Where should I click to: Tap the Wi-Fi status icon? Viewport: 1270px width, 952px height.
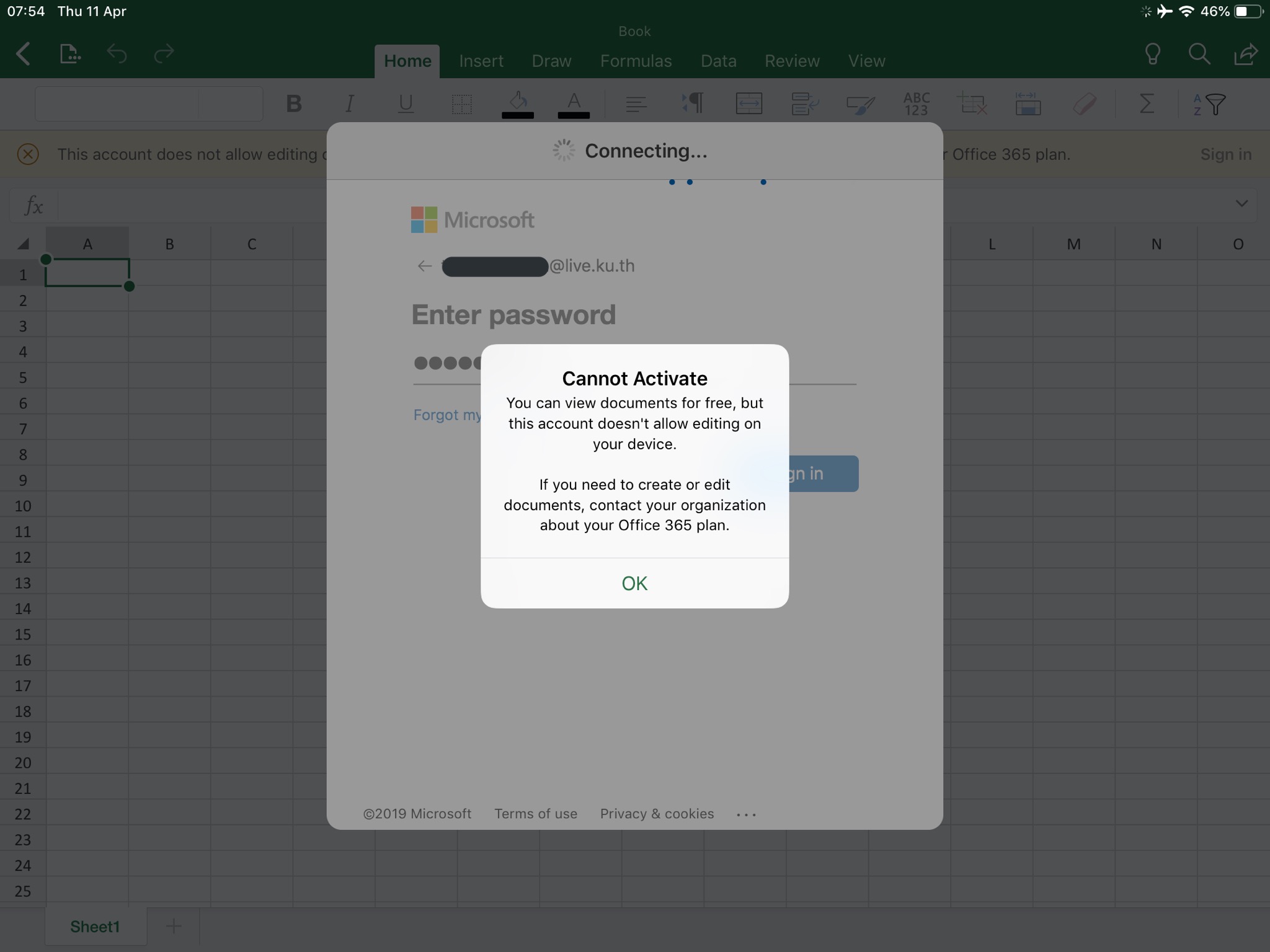[x=1186, y=12]
